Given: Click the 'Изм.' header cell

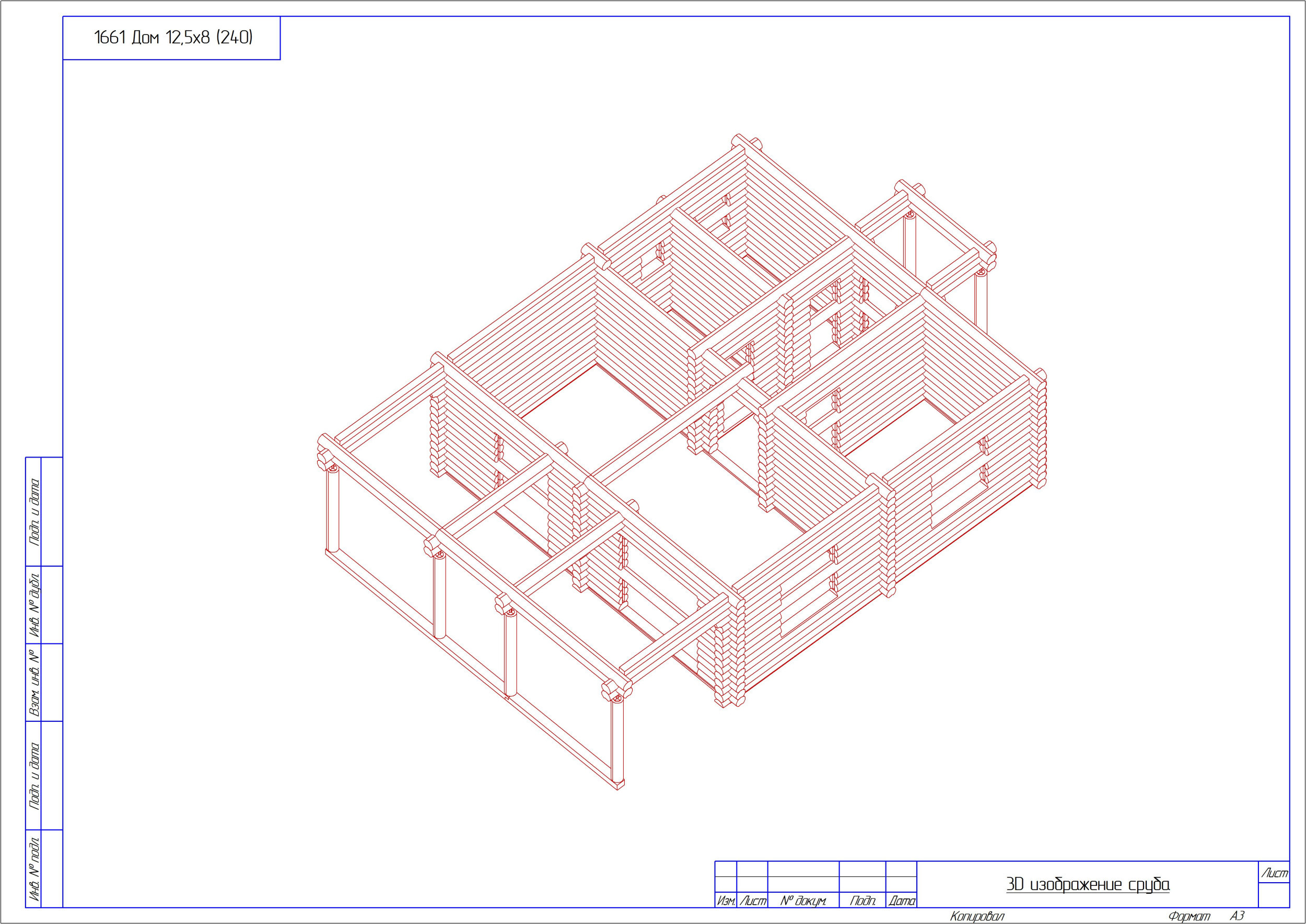Looking at the screenshot, I should point(726,901).
